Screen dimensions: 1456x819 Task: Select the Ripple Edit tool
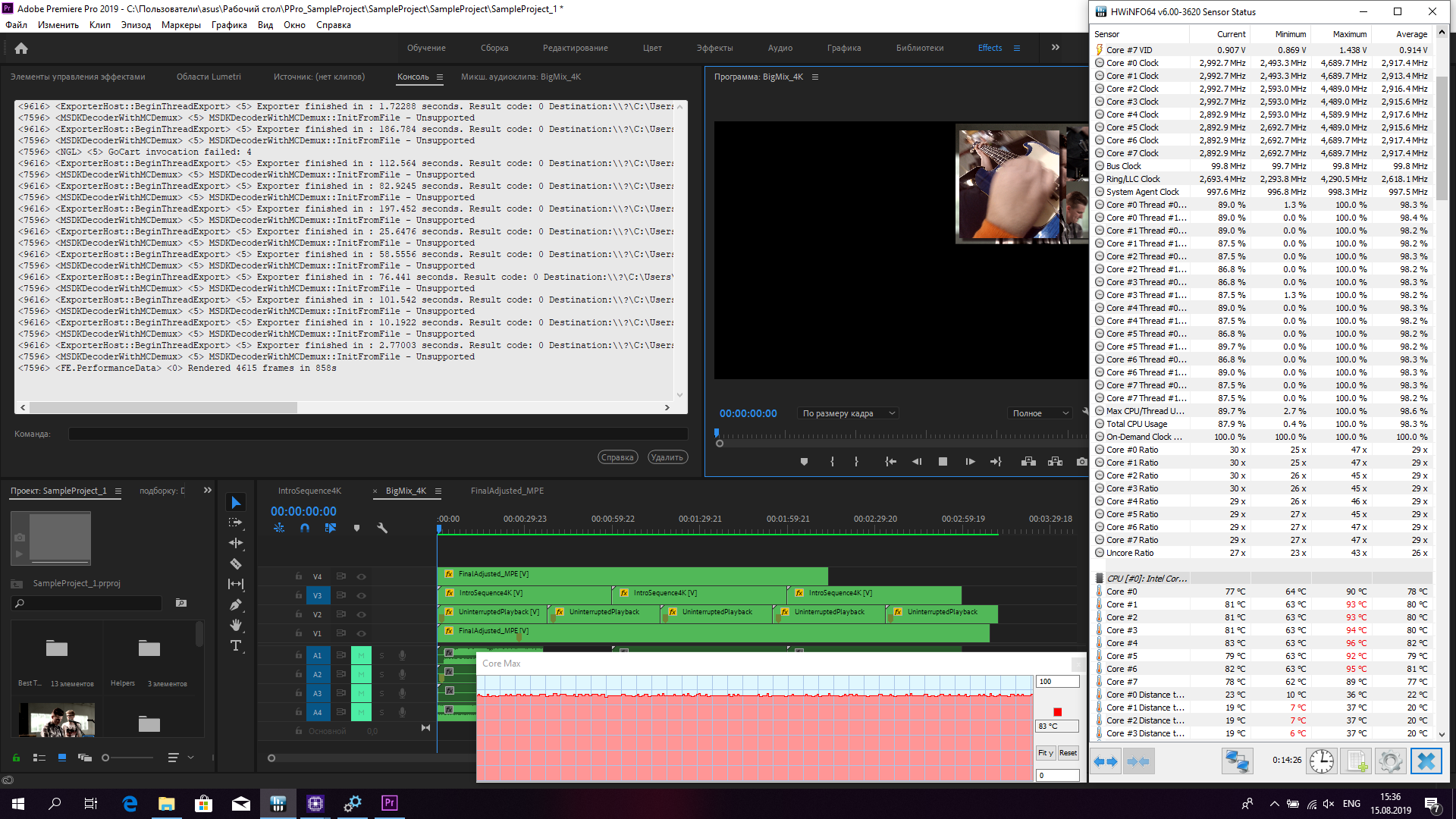click(x=236, y=543)
